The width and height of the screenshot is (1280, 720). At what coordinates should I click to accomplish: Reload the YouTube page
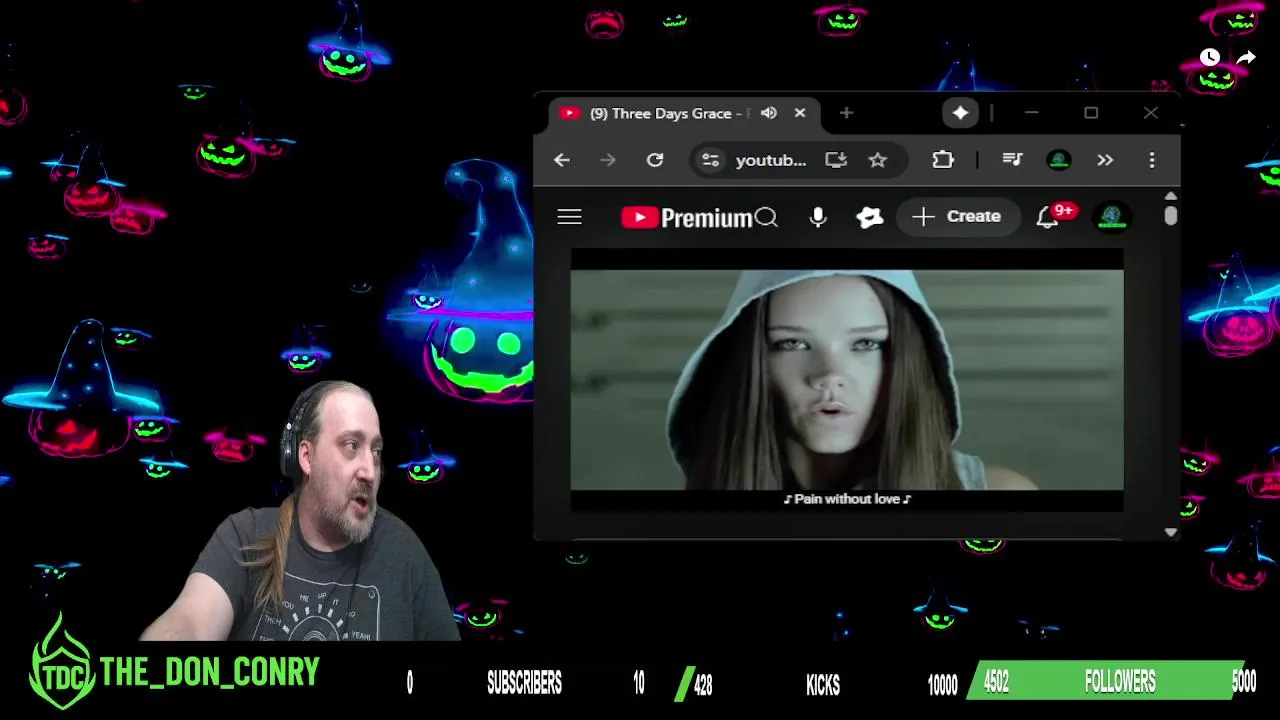point(655,160)
